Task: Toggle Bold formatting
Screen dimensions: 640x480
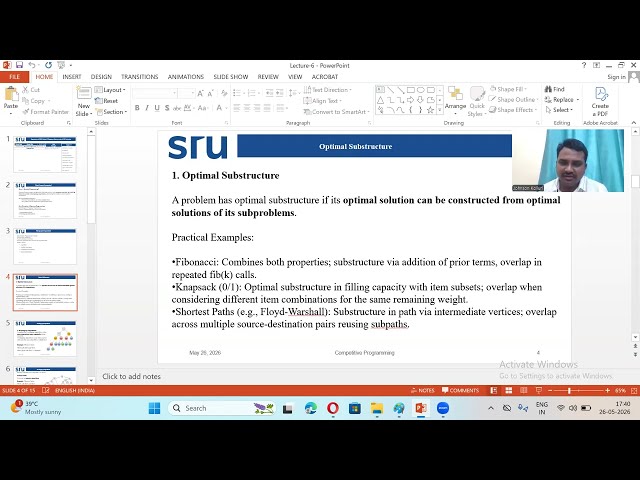Action: pyautogui.click(x=137, y=108)
